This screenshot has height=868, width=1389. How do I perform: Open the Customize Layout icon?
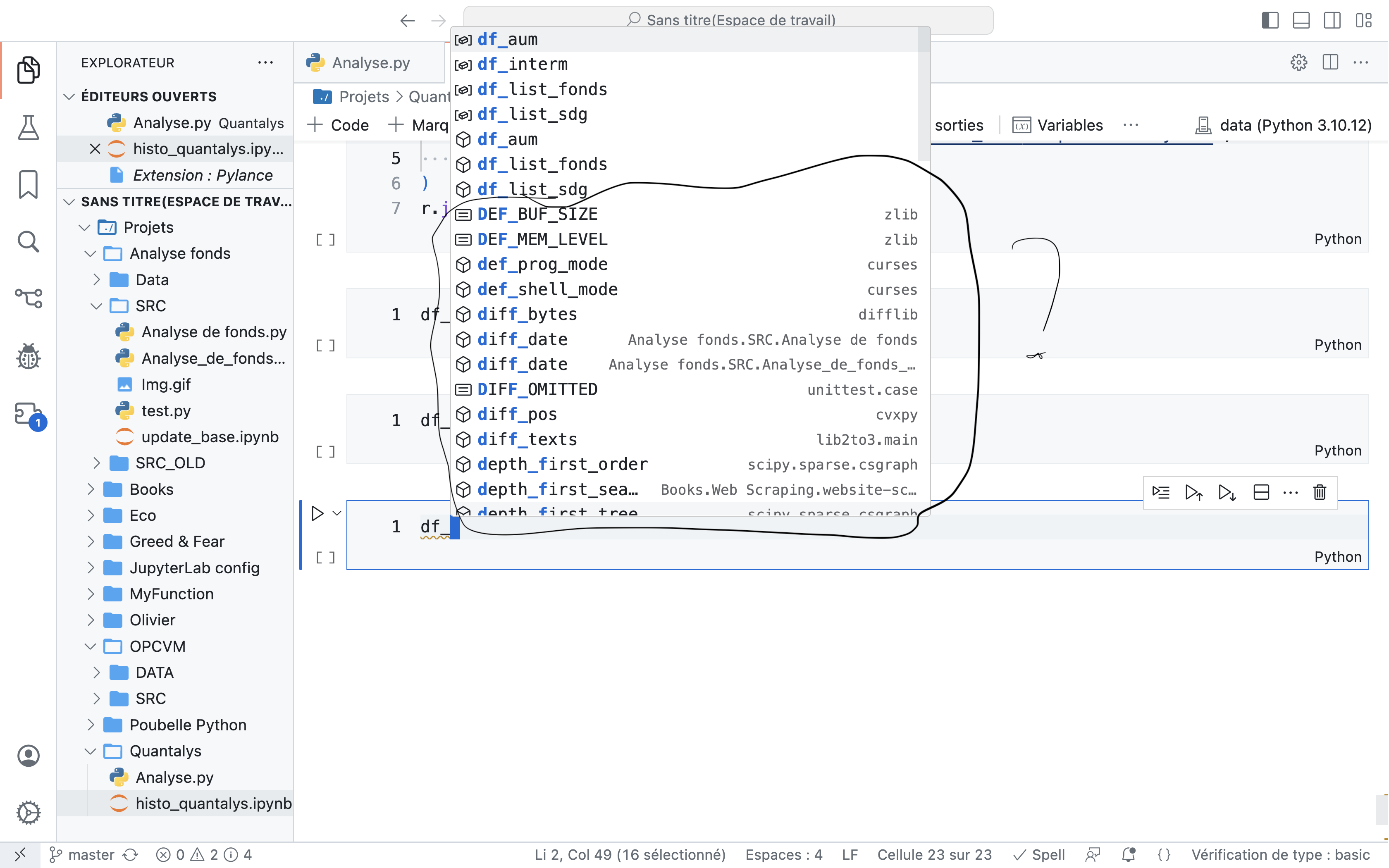1363,20
